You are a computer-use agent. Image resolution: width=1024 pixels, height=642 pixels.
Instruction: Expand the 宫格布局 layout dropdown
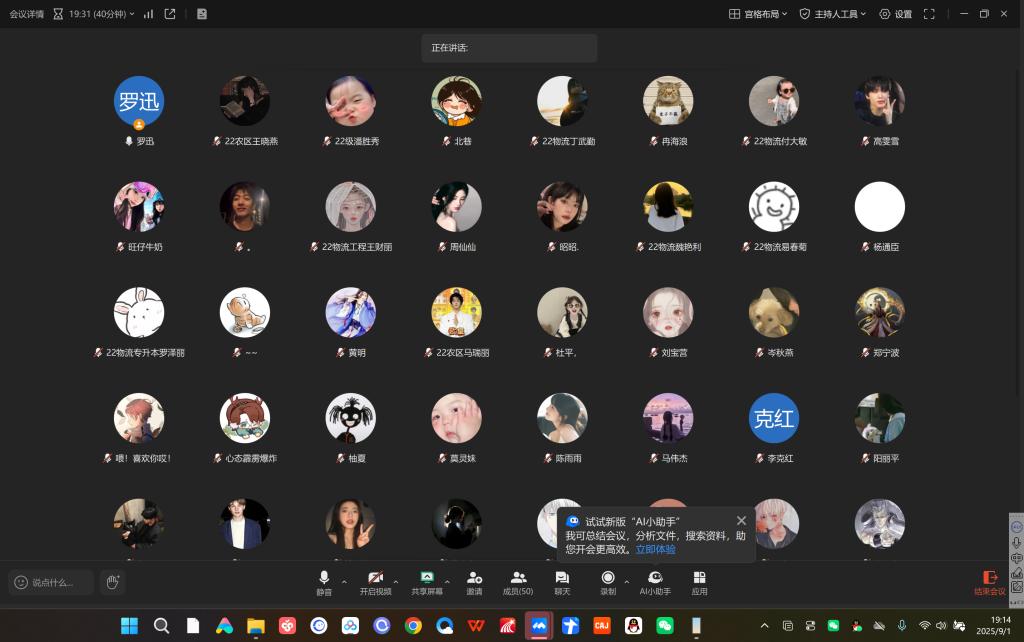tap(760, 14)
